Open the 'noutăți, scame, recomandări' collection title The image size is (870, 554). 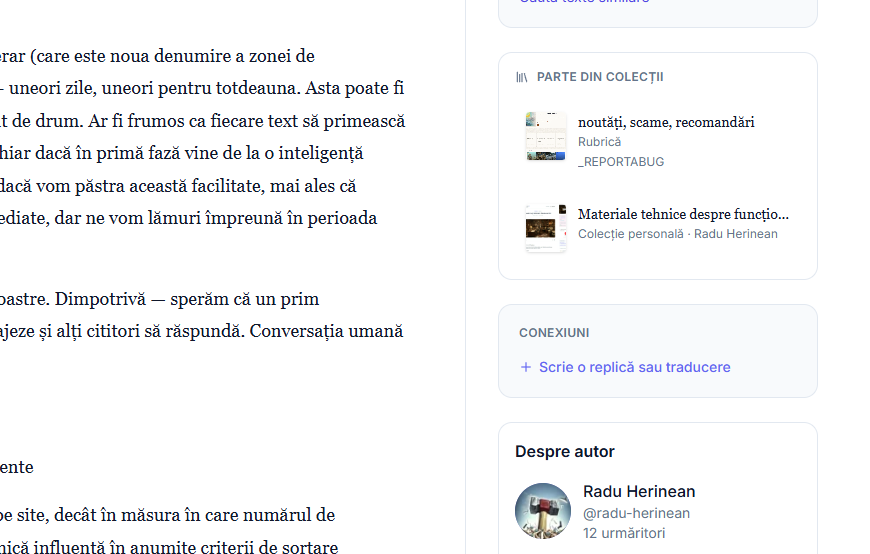click(x=666, y=122)
